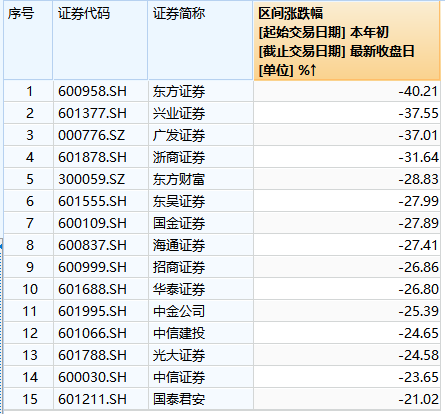Click row number 10

click(x=30, y=289)
